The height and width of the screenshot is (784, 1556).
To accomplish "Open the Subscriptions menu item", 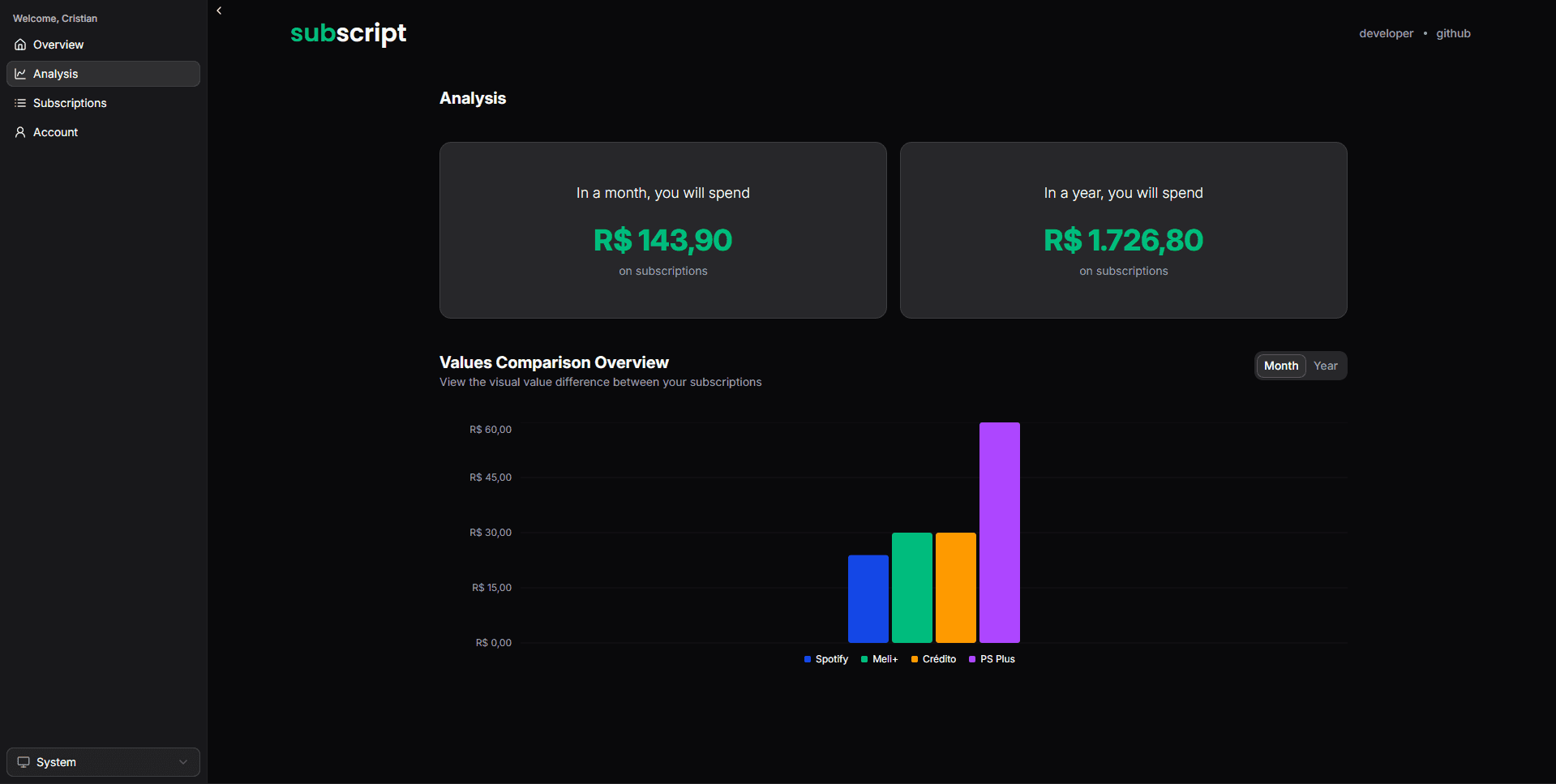I will coord(70,103).
